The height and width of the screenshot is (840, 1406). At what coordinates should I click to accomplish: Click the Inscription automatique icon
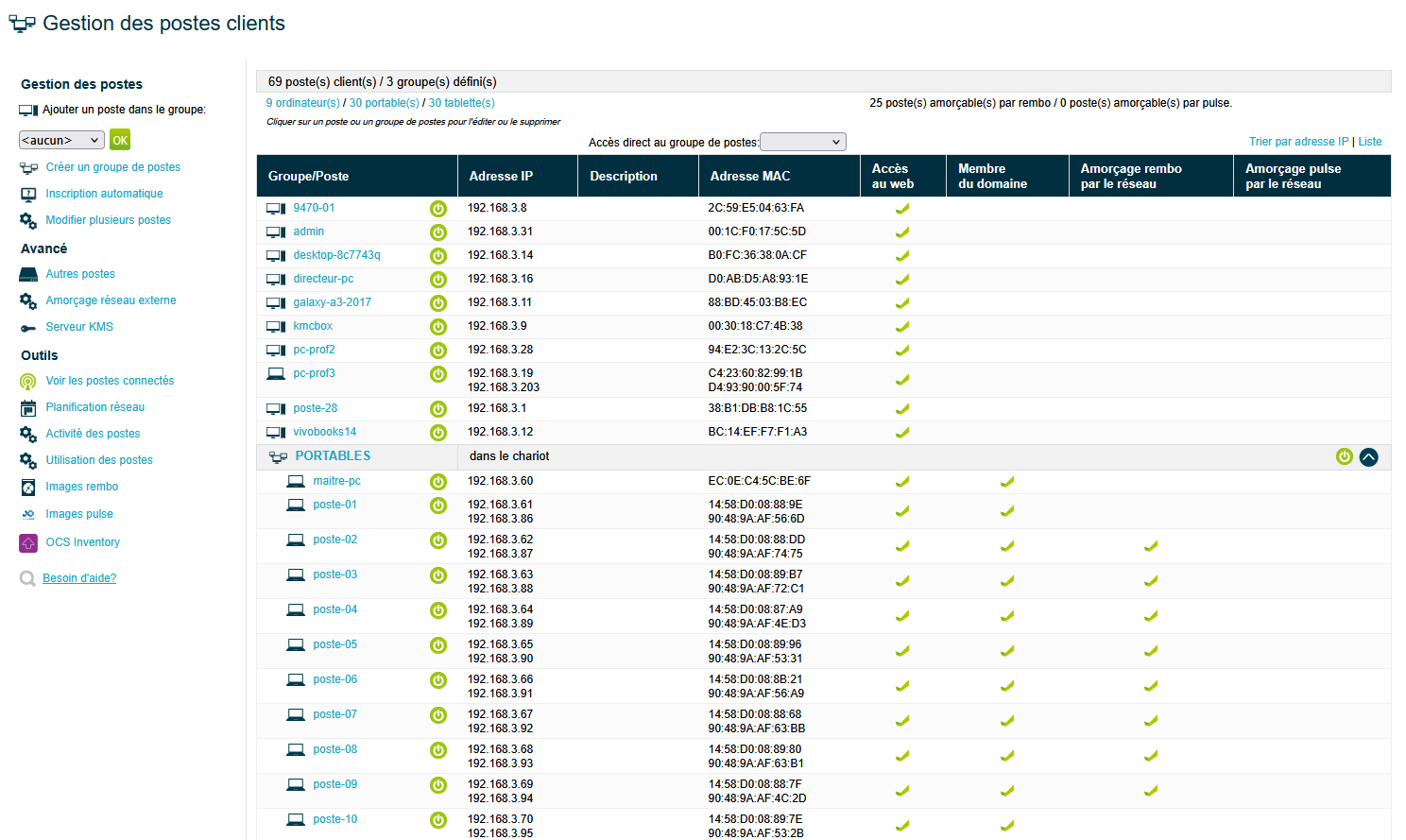pos(28,194)
